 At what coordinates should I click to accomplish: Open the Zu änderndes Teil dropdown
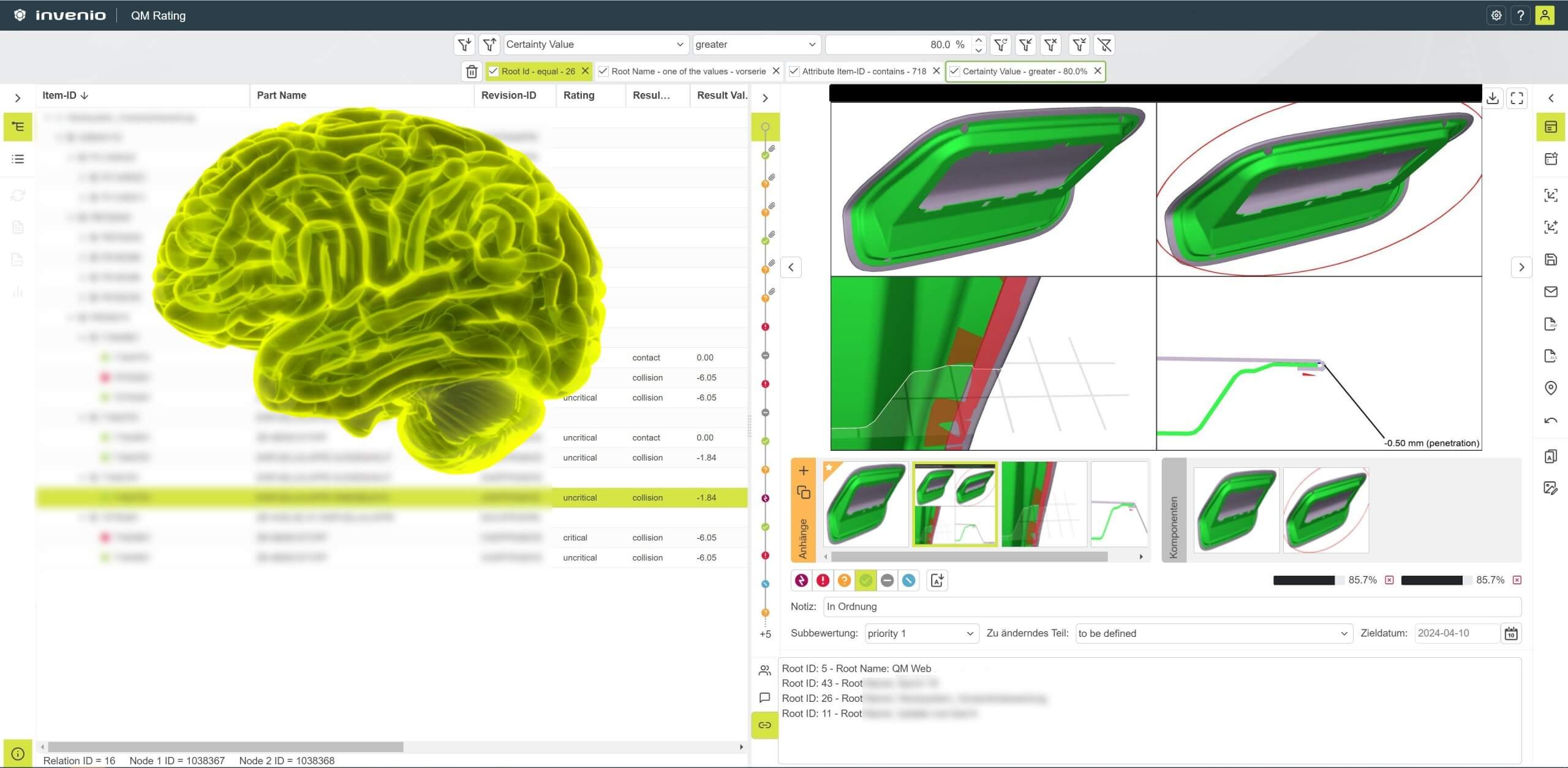pyautogui.click(x=1213, y=633)
